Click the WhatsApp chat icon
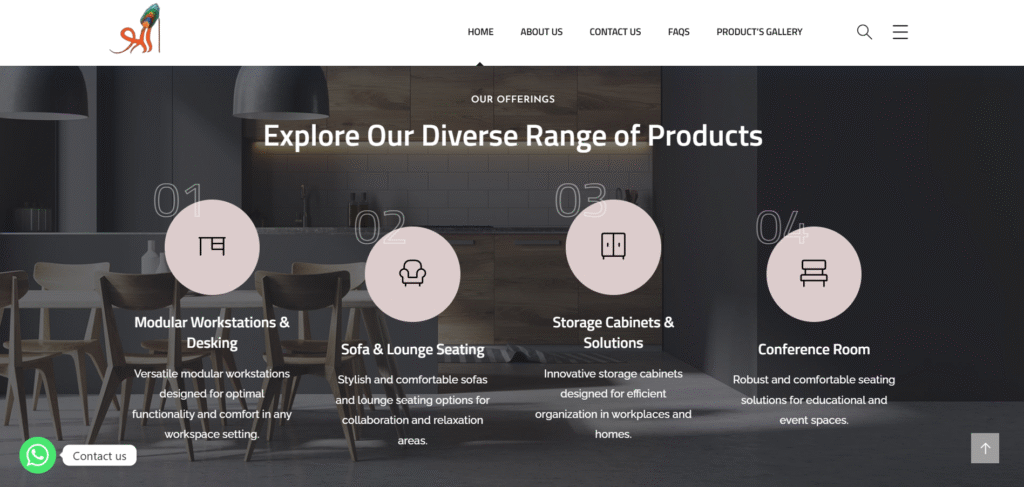 tap(38, 455)
